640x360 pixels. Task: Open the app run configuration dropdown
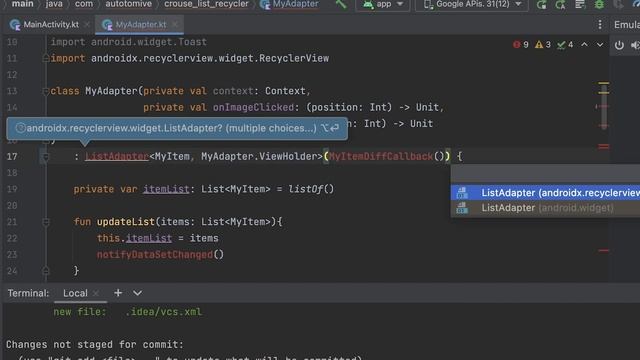point(382,4)
